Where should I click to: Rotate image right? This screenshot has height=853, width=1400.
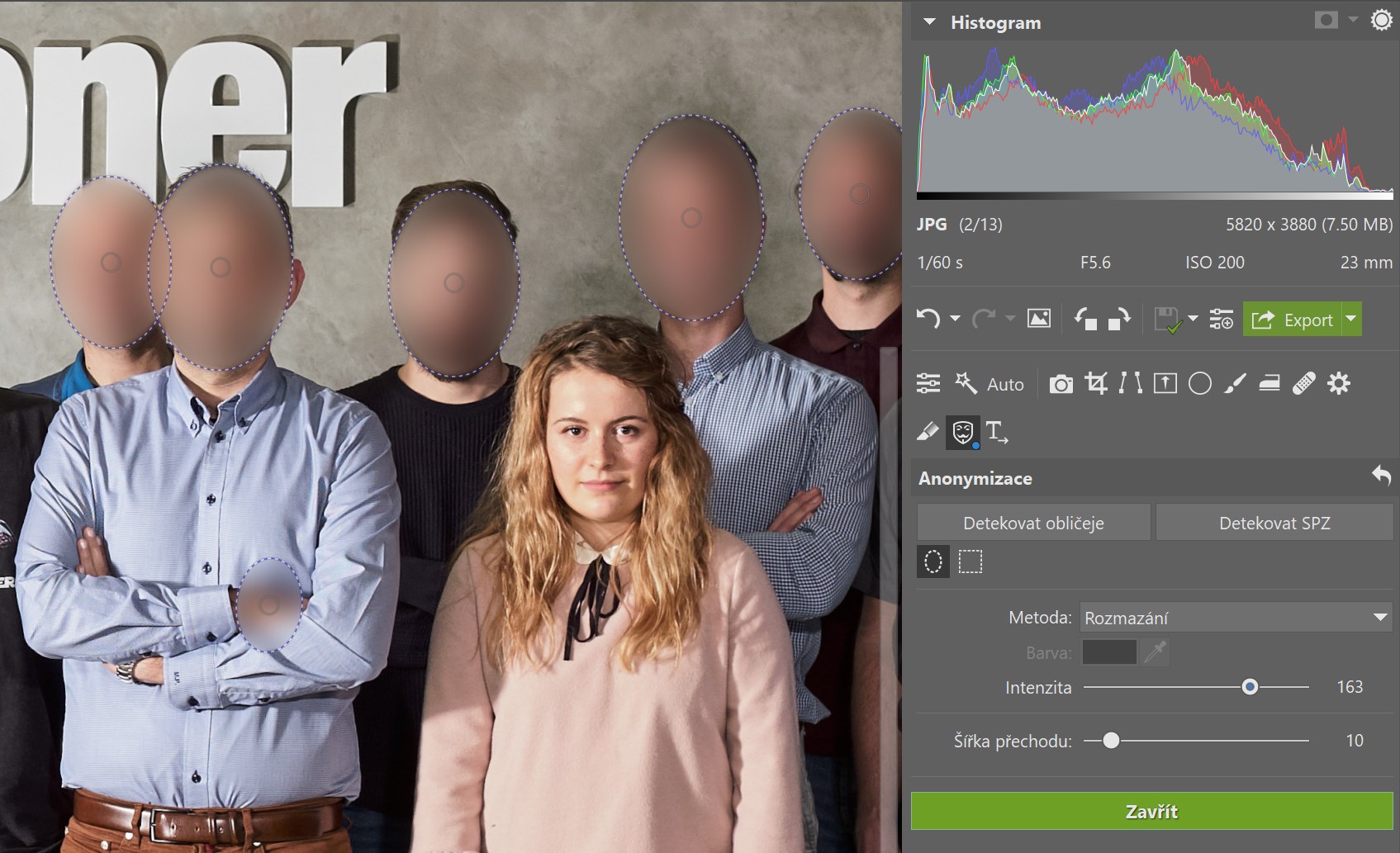tap(1119, 319)
